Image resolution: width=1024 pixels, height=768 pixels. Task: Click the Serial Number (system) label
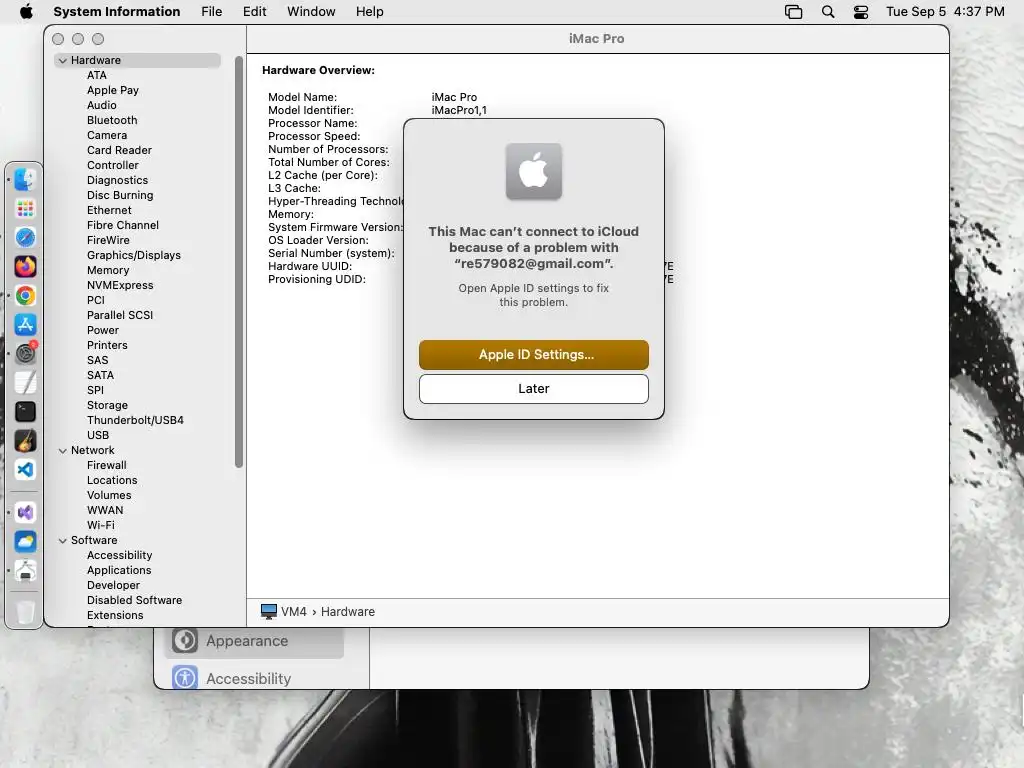[331, 253]
